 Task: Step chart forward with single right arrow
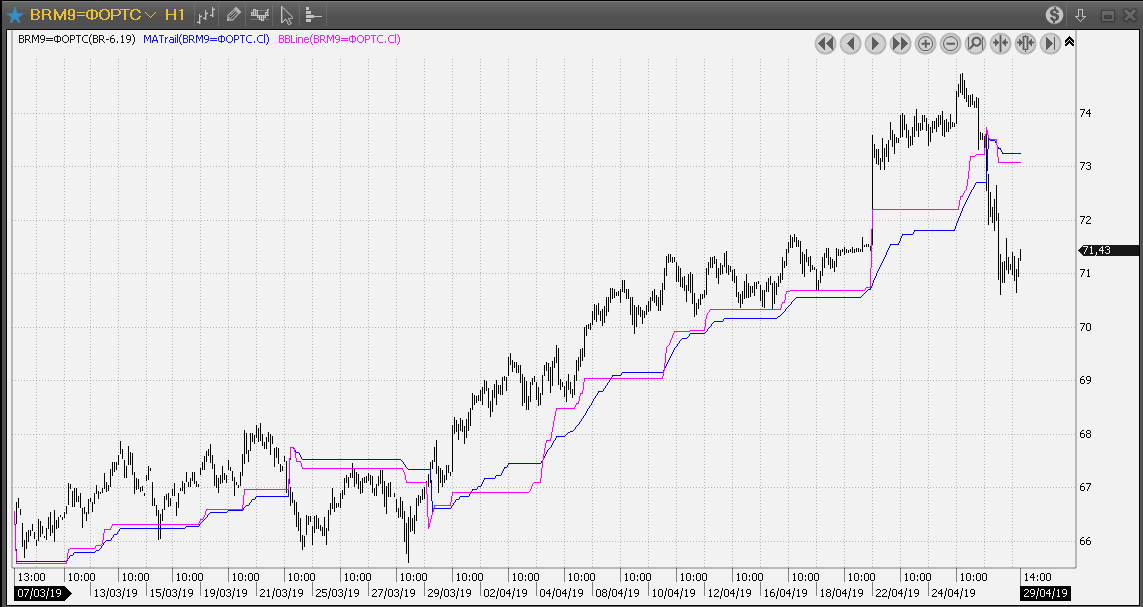(x=875, y=43)
